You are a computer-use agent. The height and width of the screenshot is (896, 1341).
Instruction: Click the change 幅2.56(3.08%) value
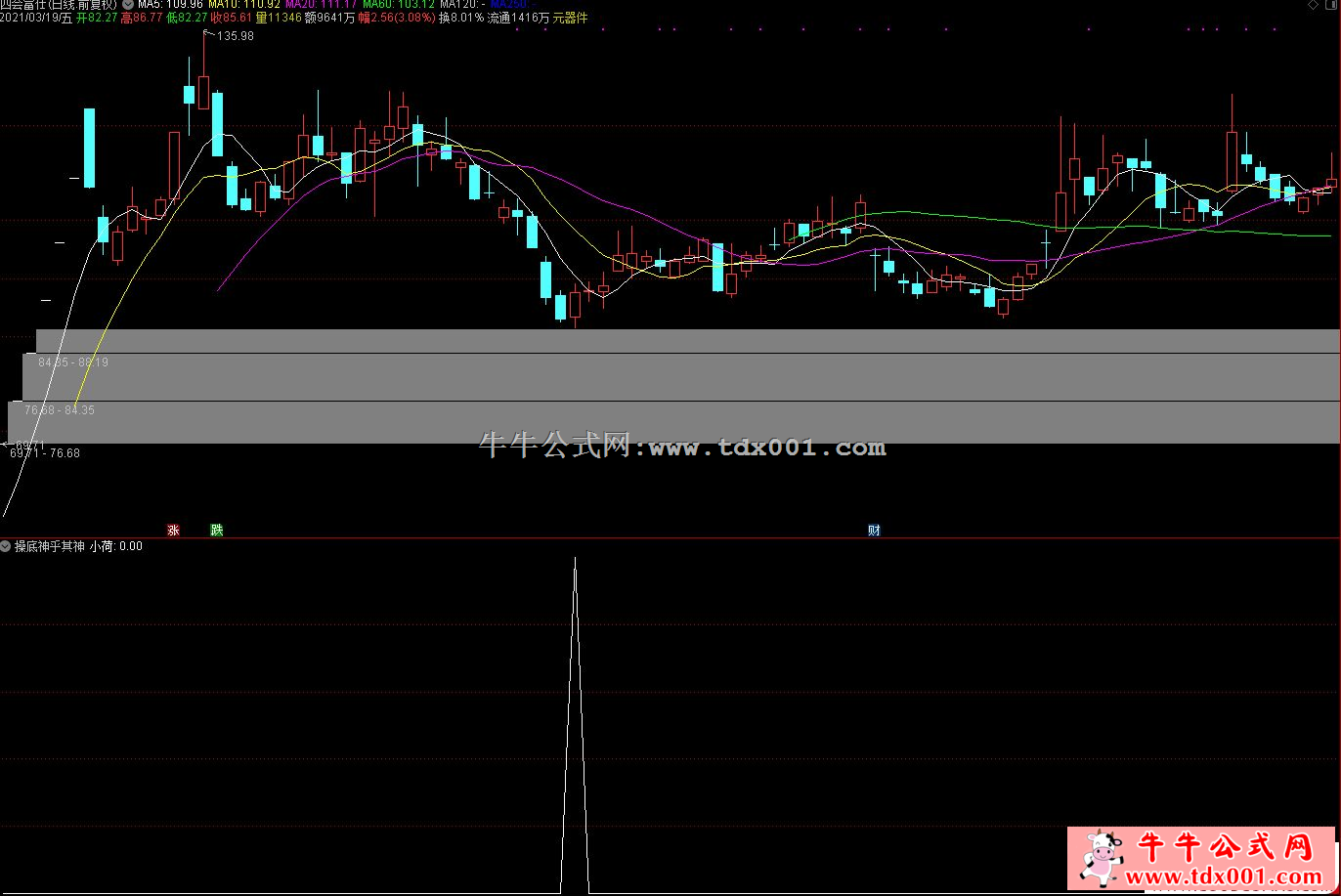[397, 18]
